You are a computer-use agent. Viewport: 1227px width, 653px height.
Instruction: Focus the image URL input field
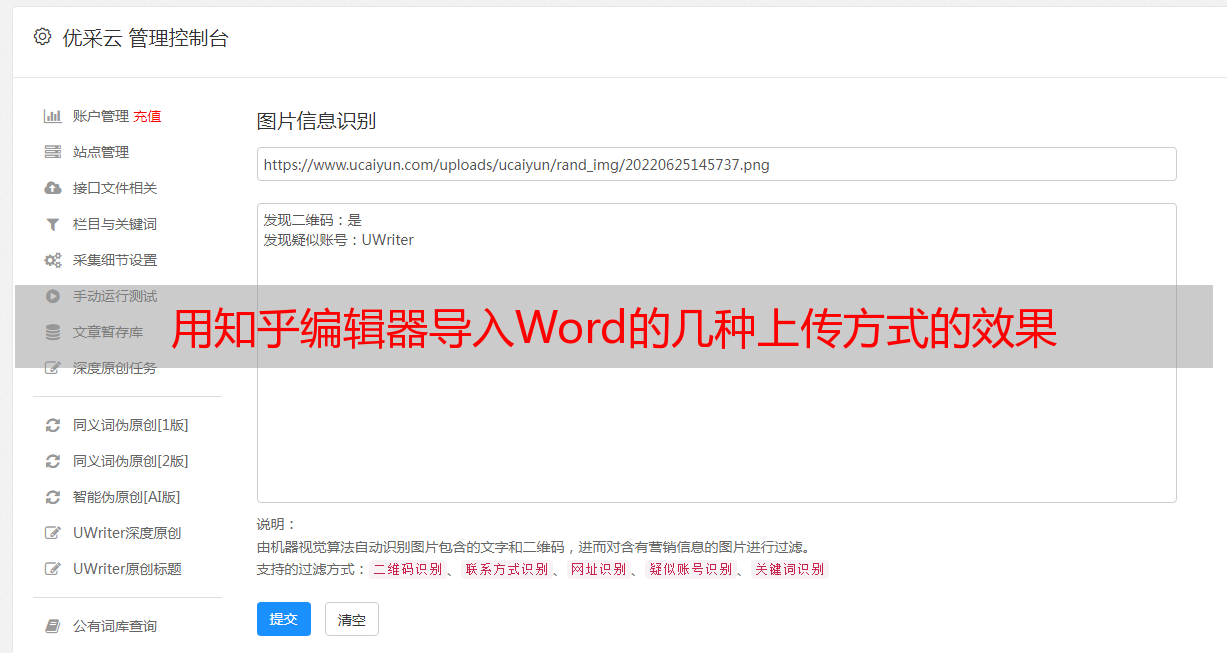pos(716,164)
